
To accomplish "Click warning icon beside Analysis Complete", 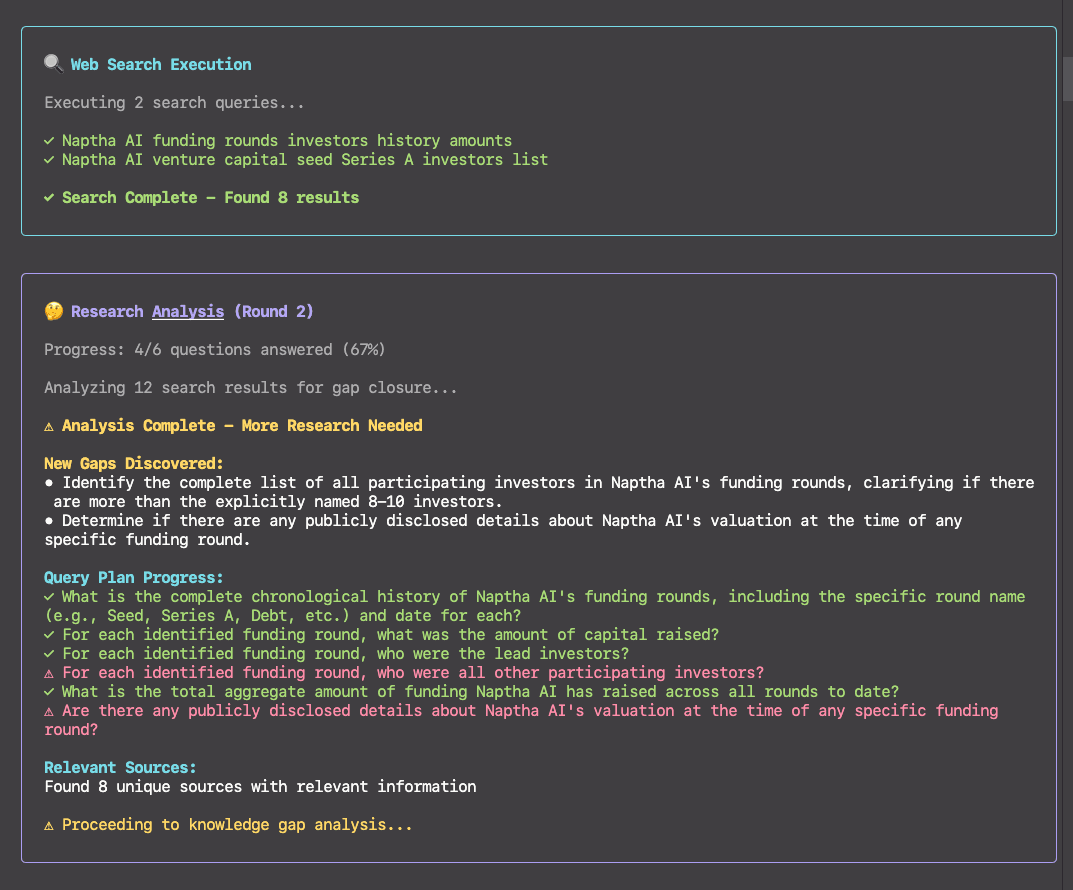I will coord(49,426).
